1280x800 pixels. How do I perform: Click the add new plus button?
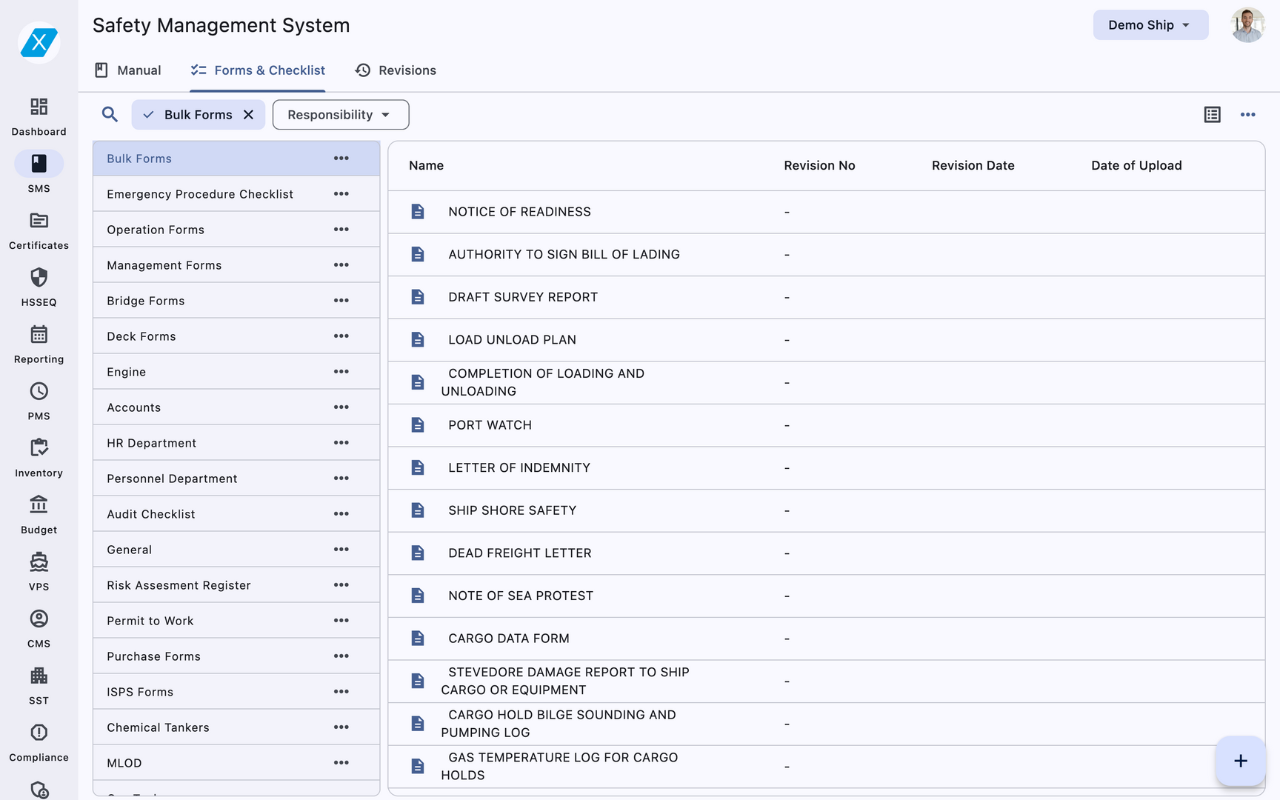point(1240,761)
